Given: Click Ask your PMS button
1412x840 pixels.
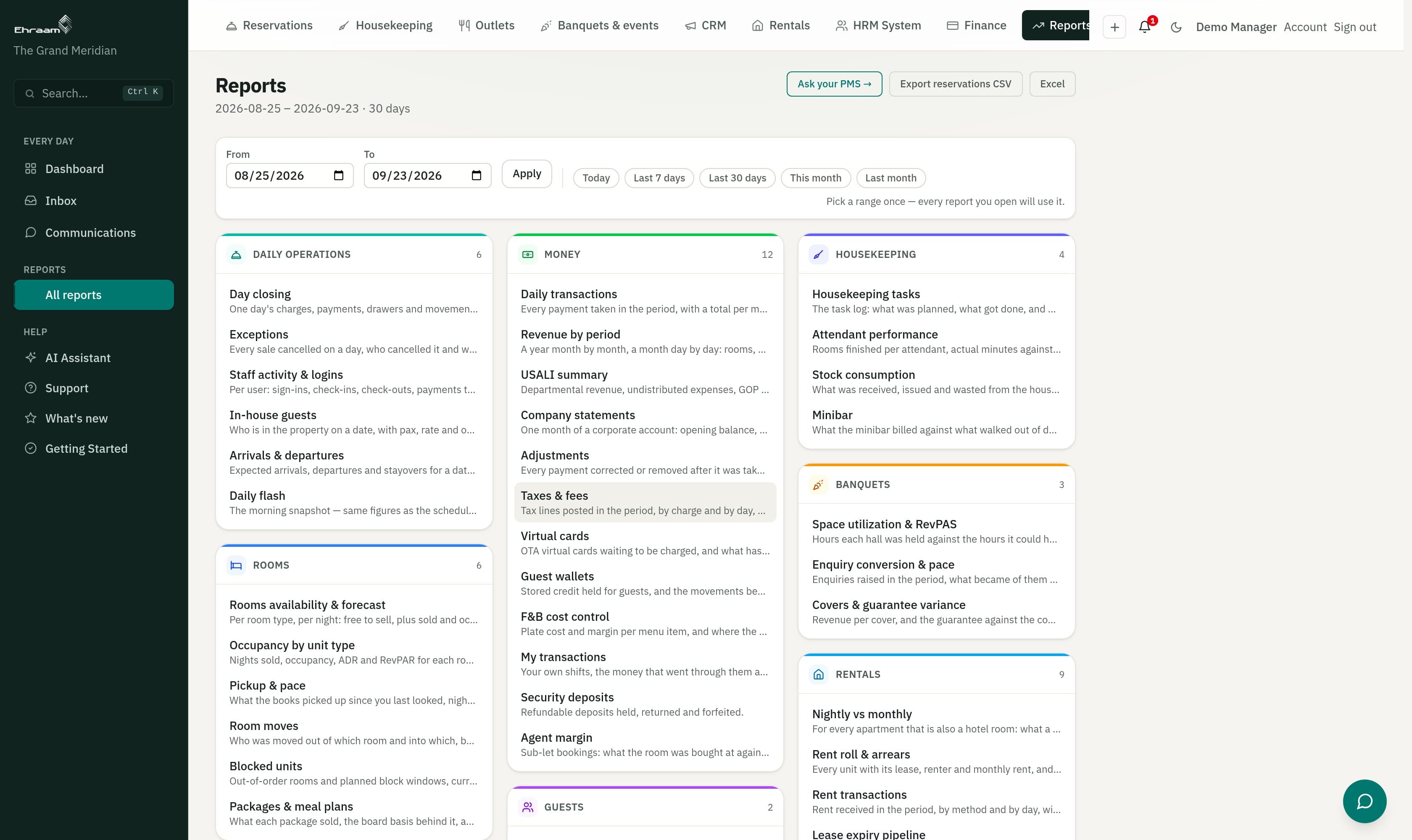Looking at the screenshot, I should point(834,84).
